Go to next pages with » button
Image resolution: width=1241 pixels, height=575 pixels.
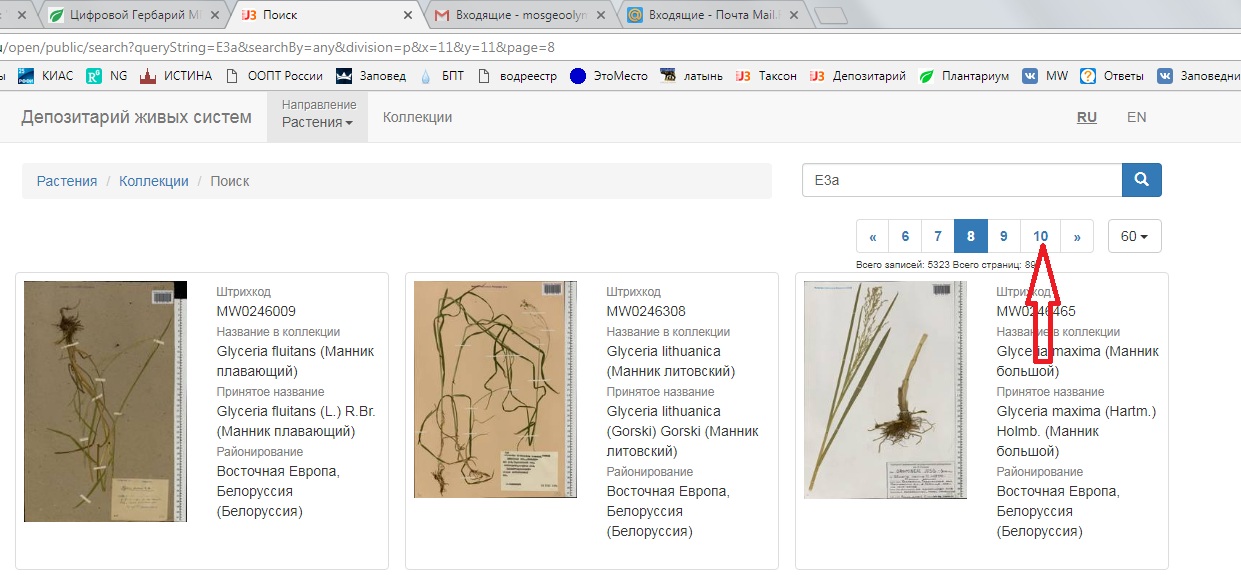1077,237
